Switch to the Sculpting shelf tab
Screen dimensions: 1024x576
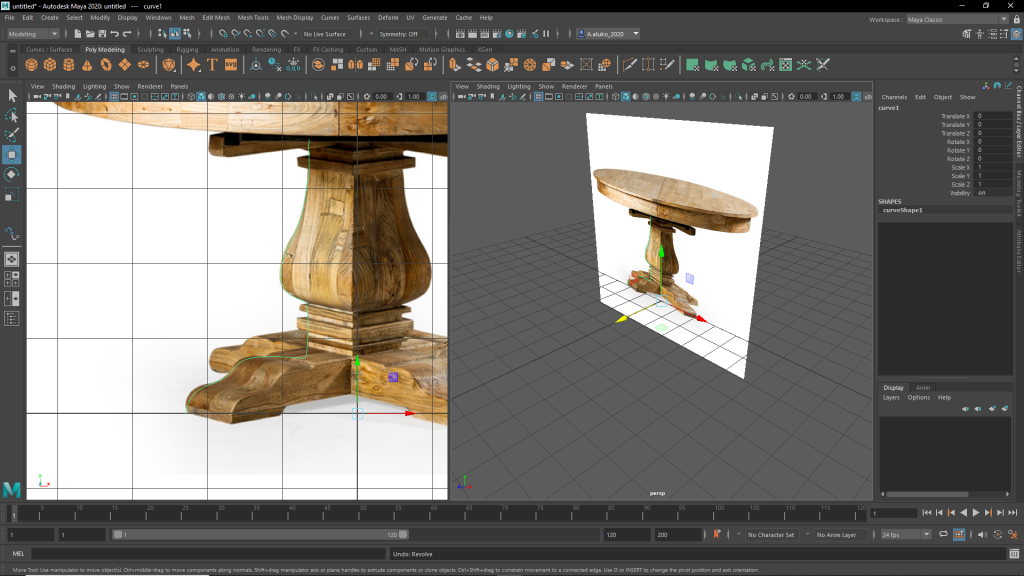pyautogui.click(x=150, y=49)
